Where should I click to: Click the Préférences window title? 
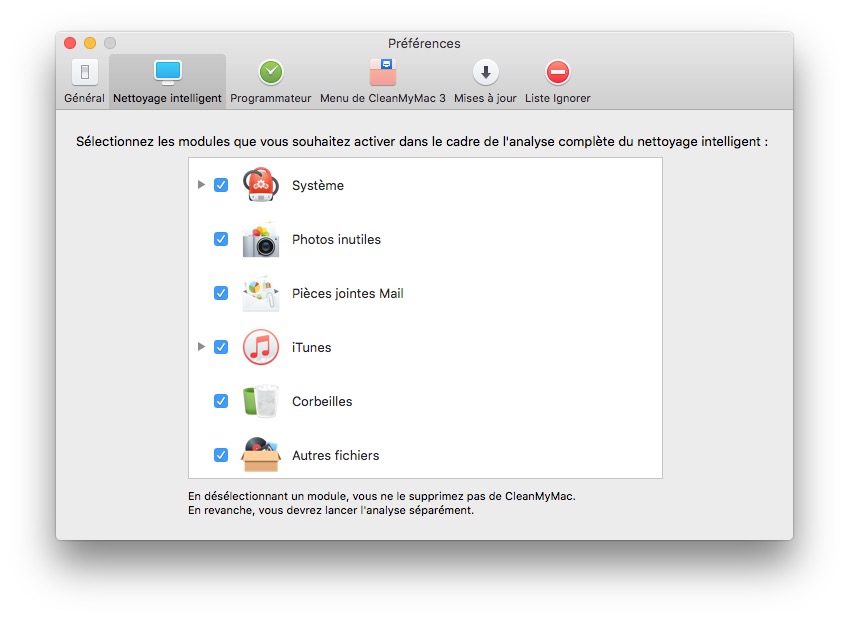tap(424, 43)
